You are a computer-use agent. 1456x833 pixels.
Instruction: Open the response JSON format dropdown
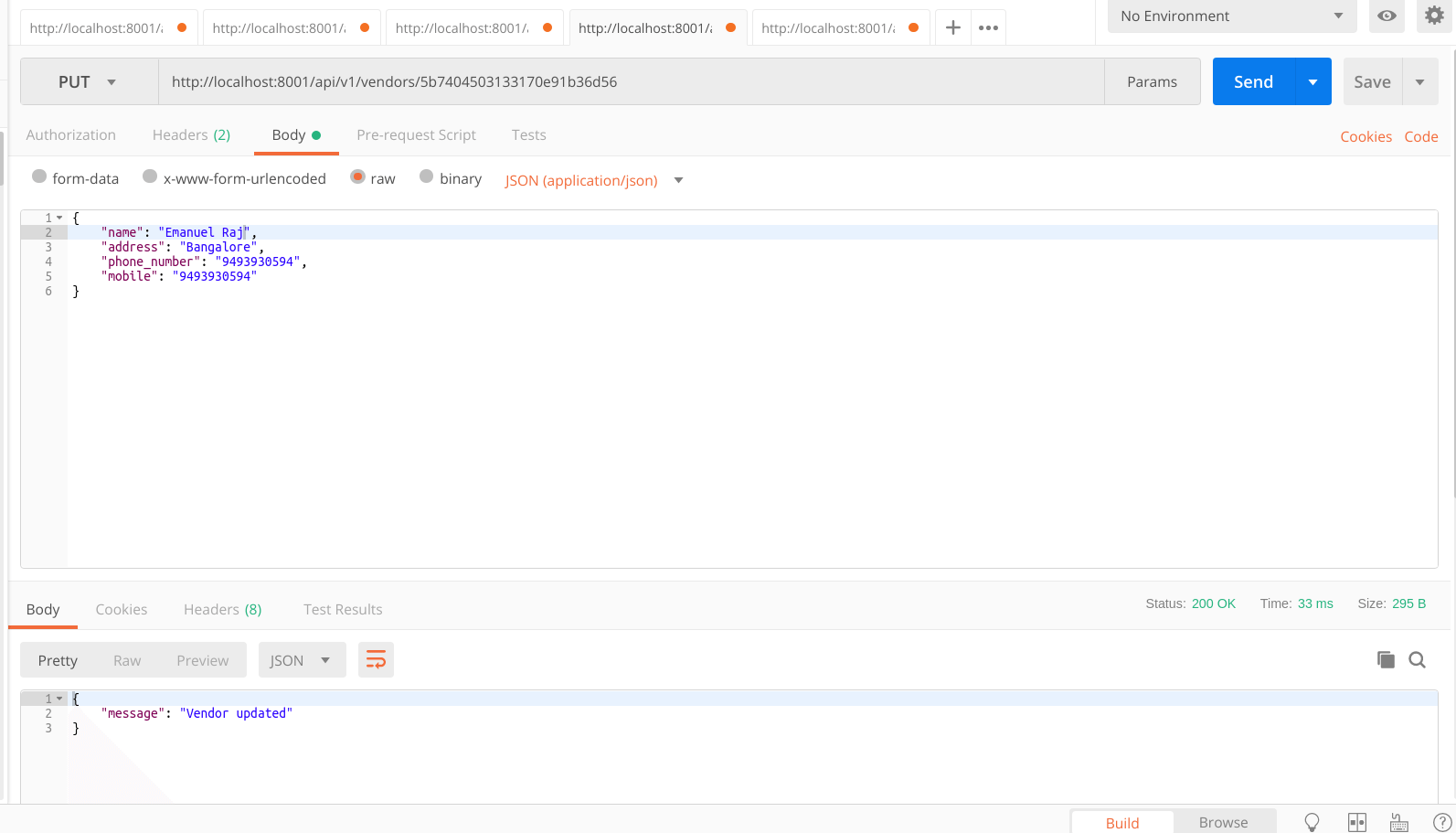(302, 660)
